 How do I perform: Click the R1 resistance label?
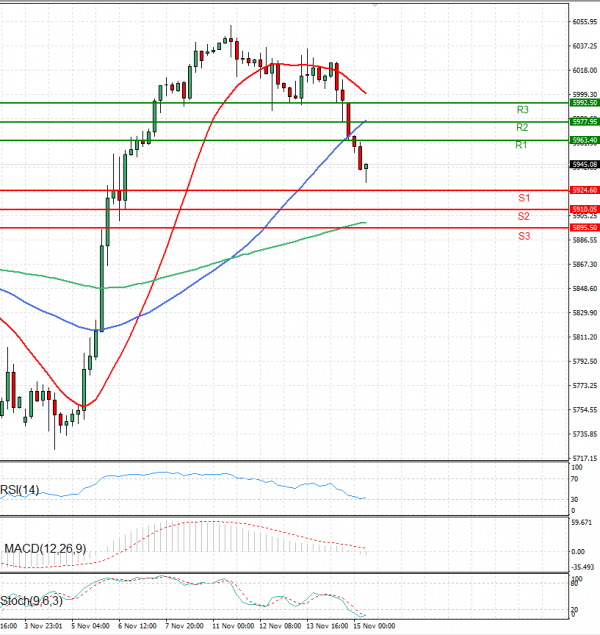point(521,145)
